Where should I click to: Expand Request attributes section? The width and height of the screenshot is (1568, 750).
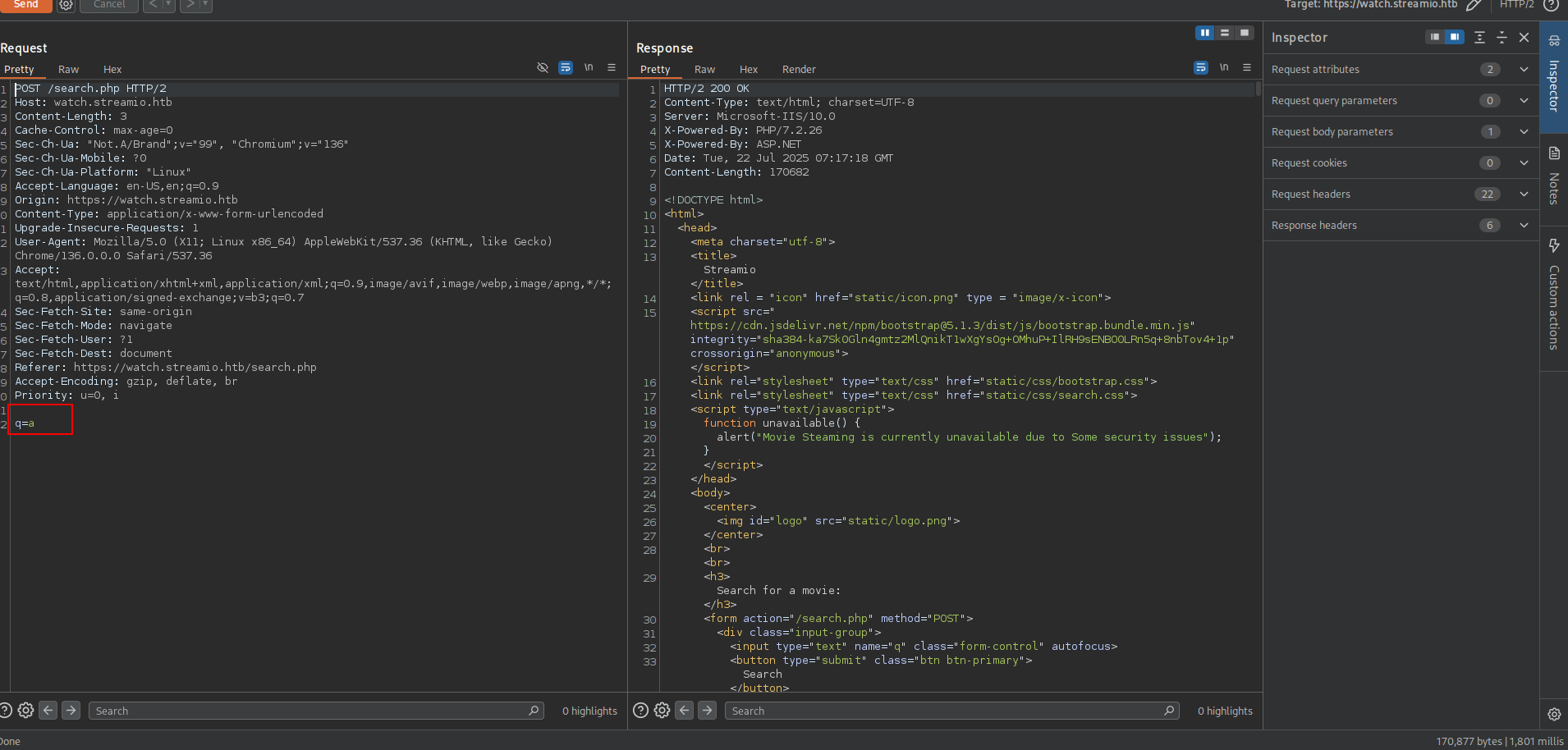click(1401, 70)
